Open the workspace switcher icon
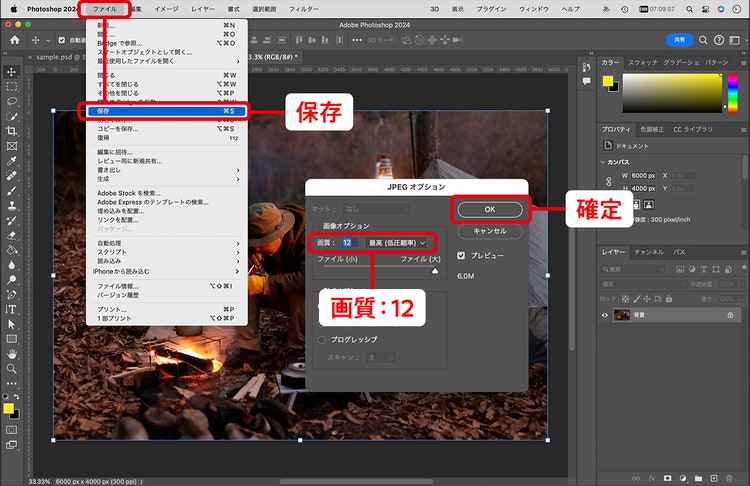Image resolution: width=750 pixels, height=486 pixels. (x=734, y=40)
